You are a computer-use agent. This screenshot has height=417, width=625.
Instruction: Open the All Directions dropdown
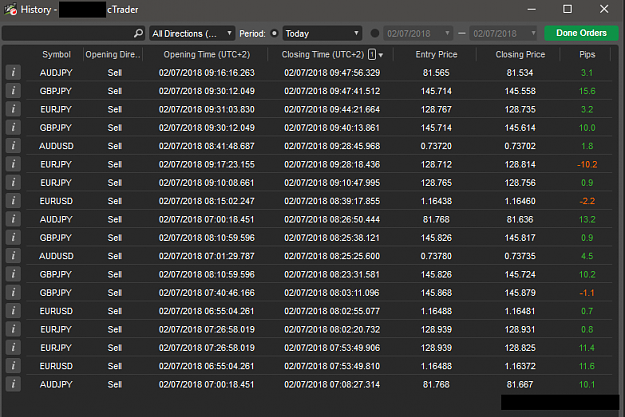[192, 33]
